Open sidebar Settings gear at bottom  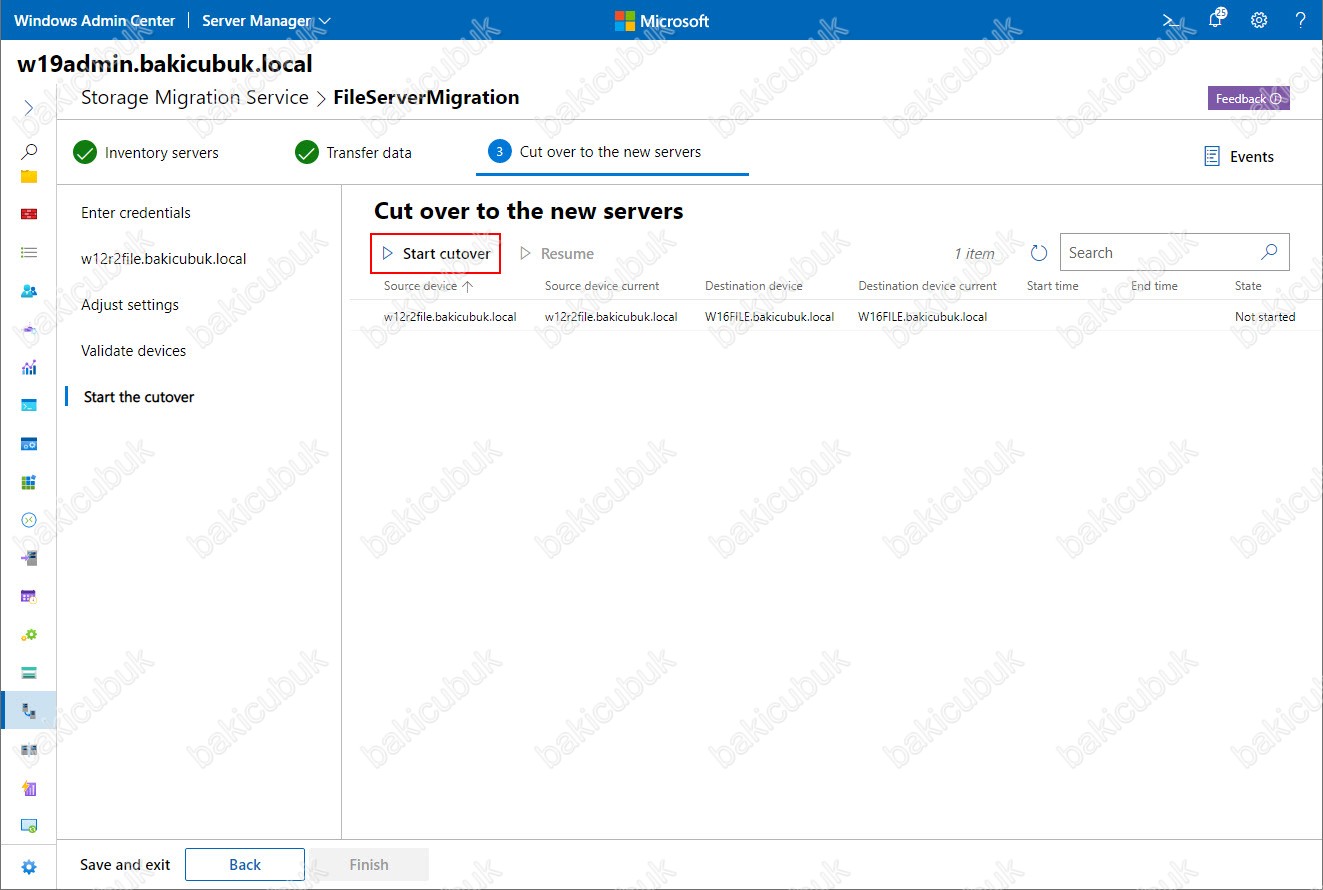pyautogui.click(x=29, y=867)
